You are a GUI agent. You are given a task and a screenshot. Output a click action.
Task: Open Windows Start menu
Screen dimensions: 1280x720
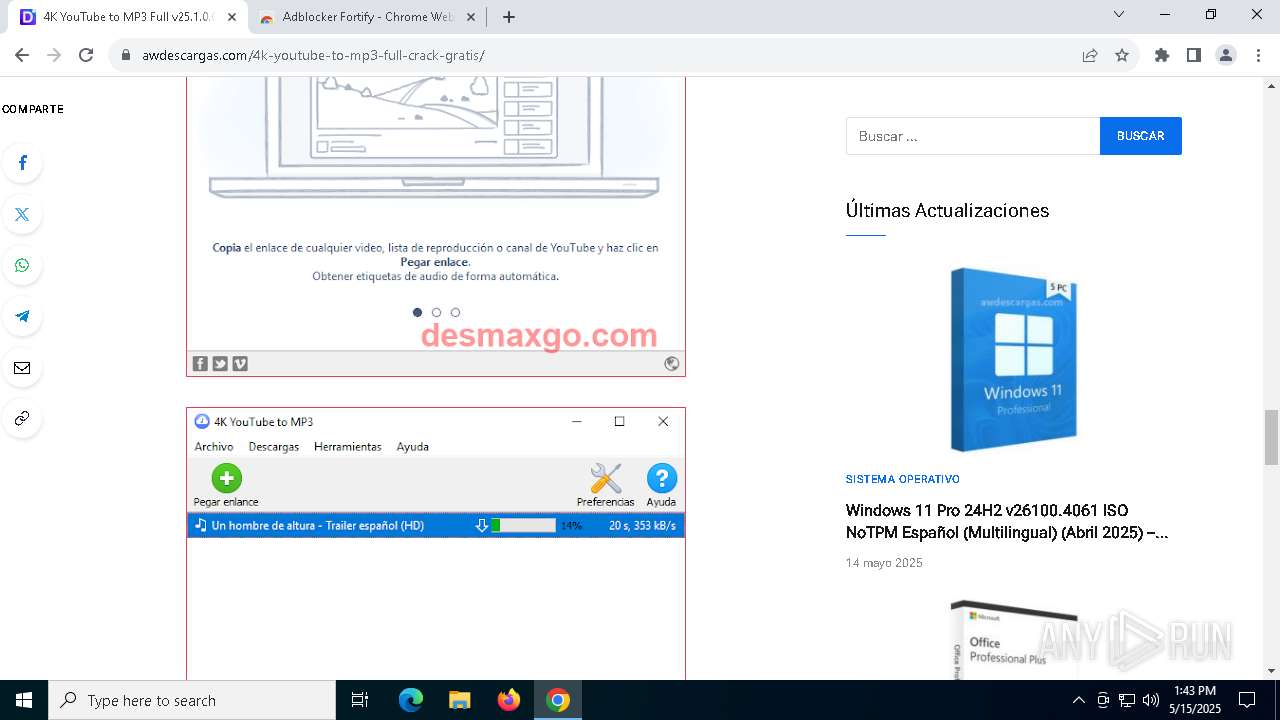(x=24, y=700)
